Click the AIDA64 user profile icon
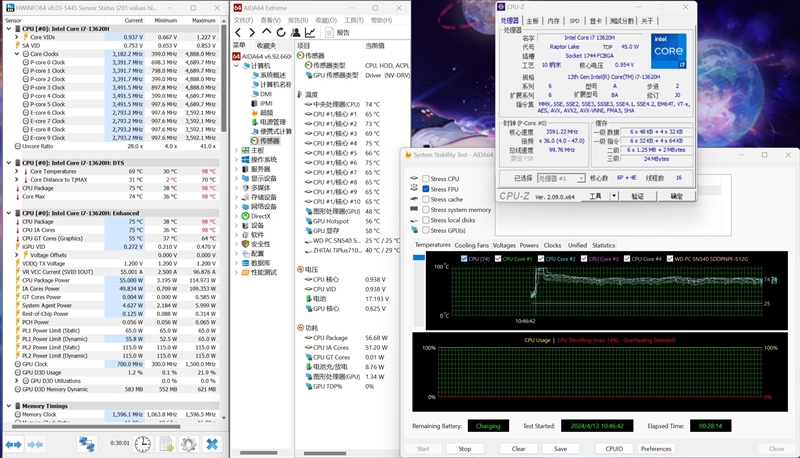 tap(295, 33)
